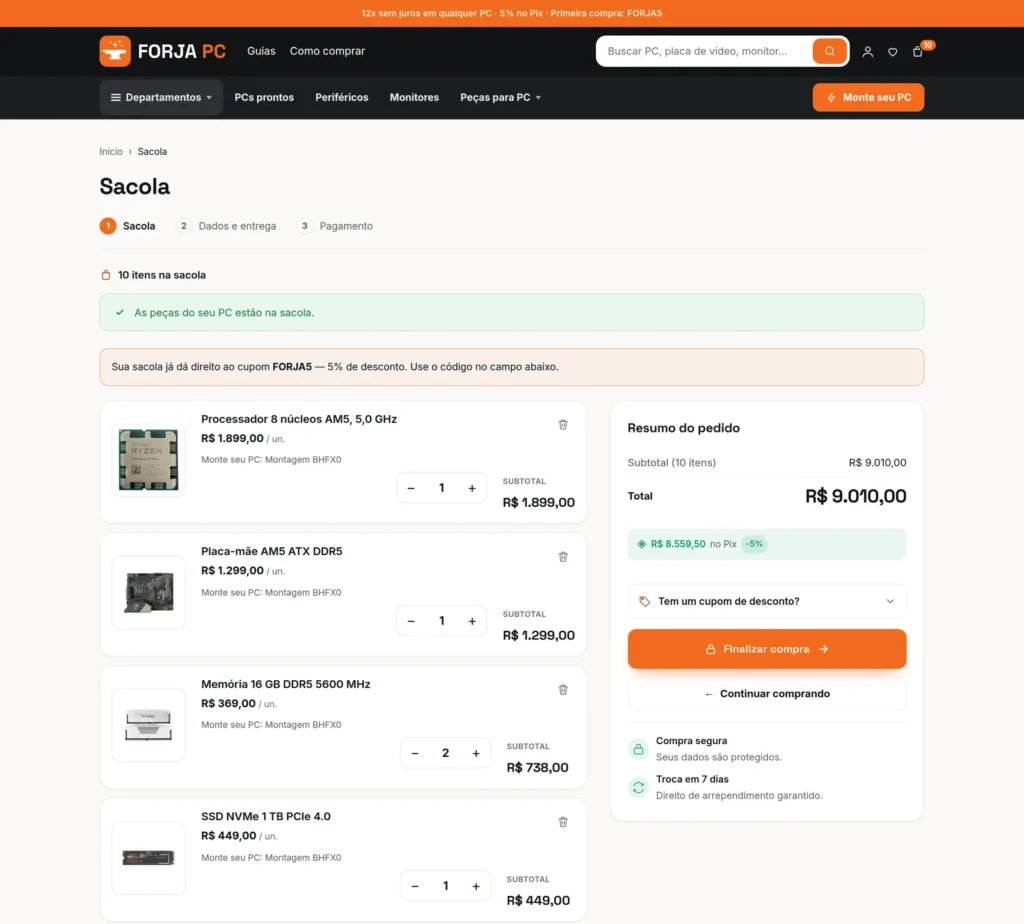Open the NVMe SSD product thumbnail

148,857
